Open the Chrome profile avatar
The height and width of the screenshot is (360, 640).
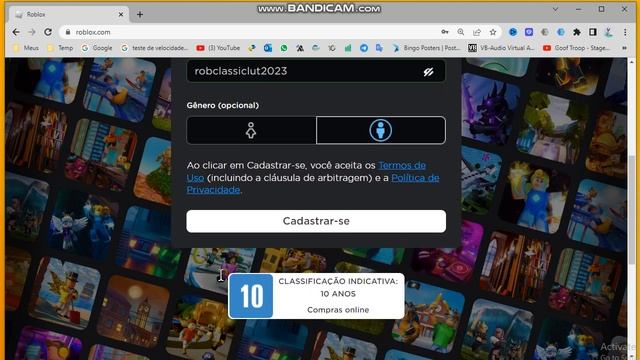[x=609, y=32]
